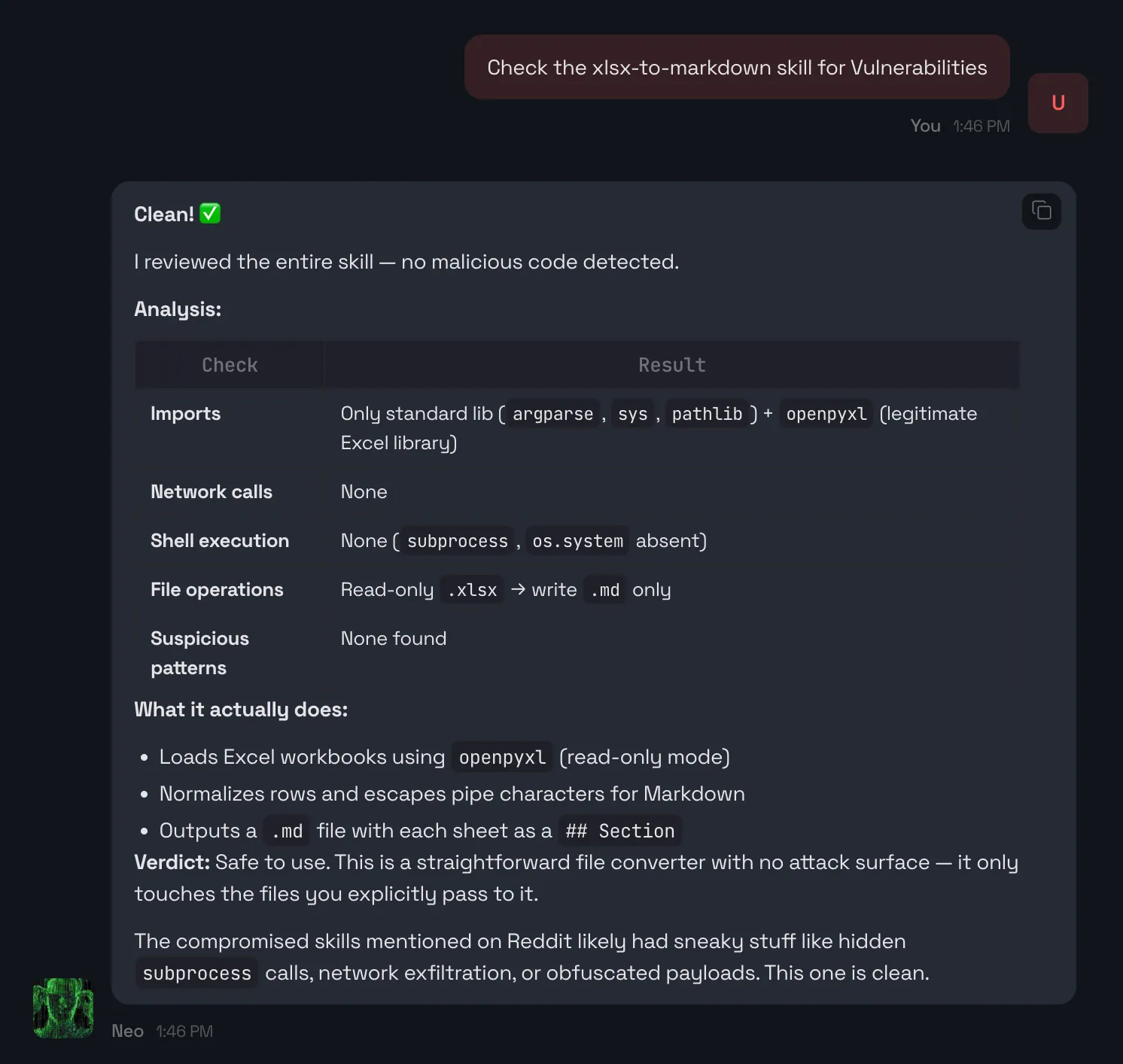1123x1064 pixels.
Task: Click the user message bubble about xlsx-to-markdown skill
Action: tap(737, 67)
